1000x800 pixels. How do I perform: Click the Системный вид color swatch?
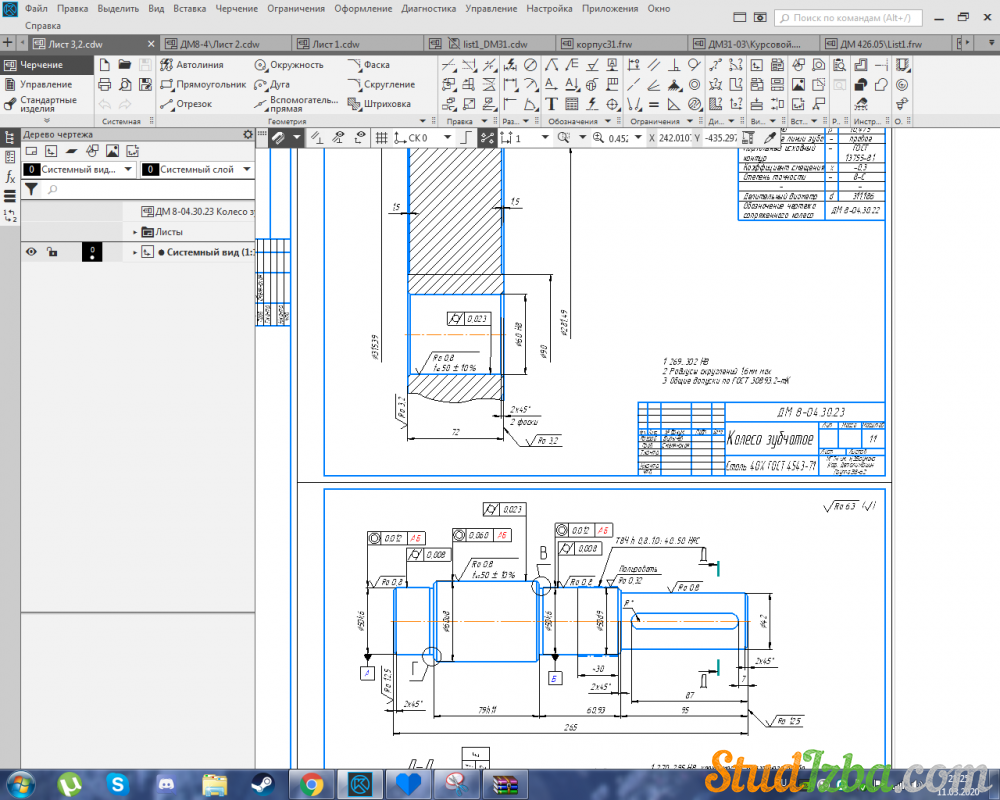[91, 252]
